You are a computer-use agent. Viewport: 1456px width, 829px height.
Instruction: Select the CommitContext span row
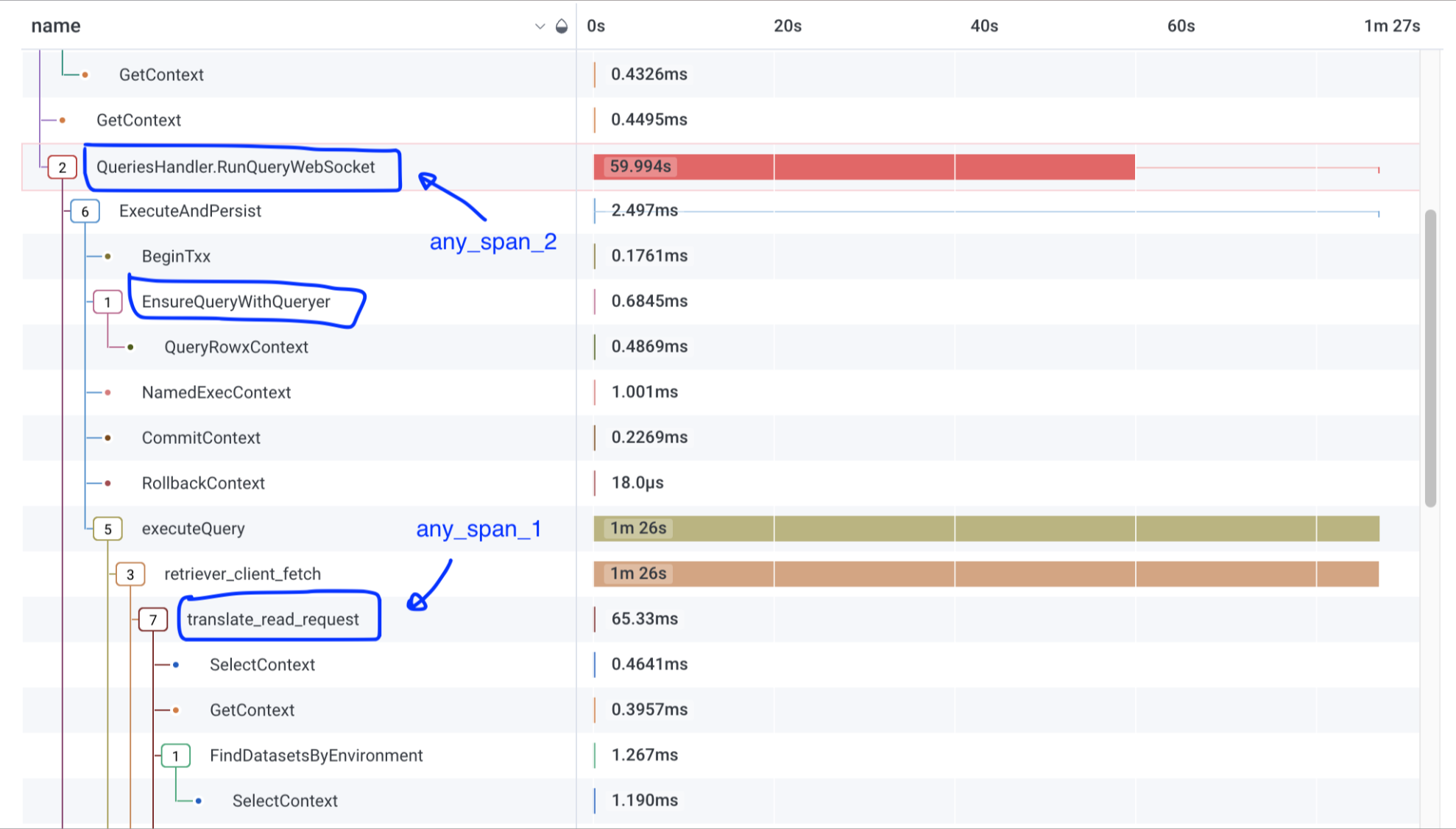tap(201, 438)
